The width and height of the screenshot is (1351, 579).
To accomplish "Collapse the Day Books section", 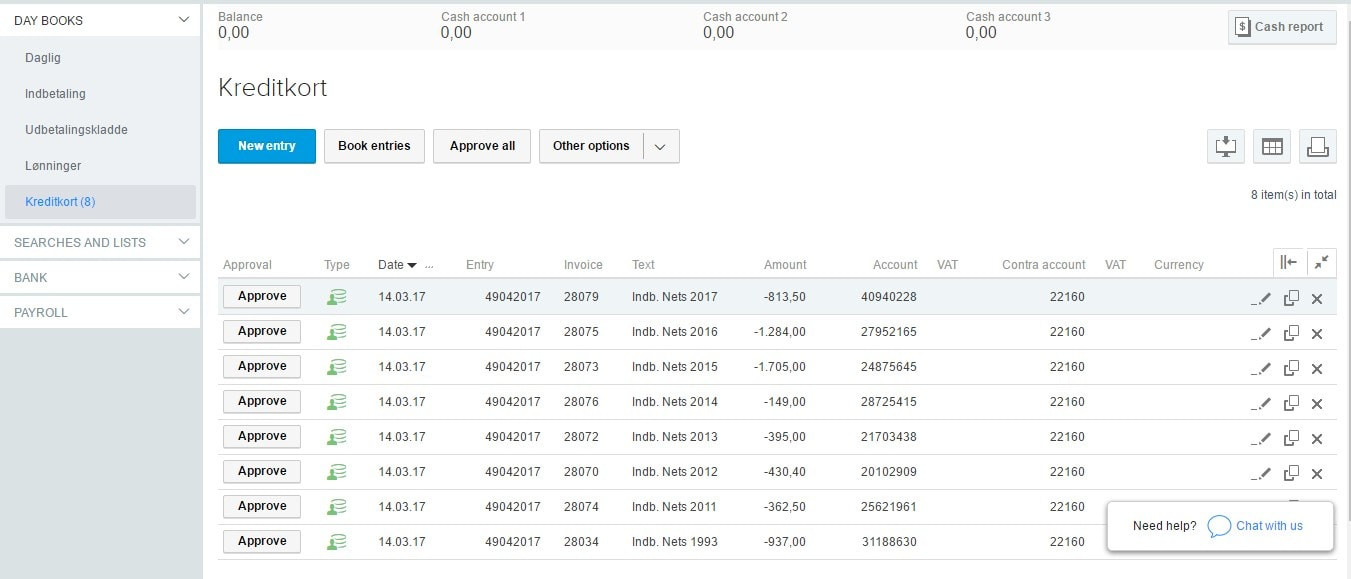I will coord(182,20).
